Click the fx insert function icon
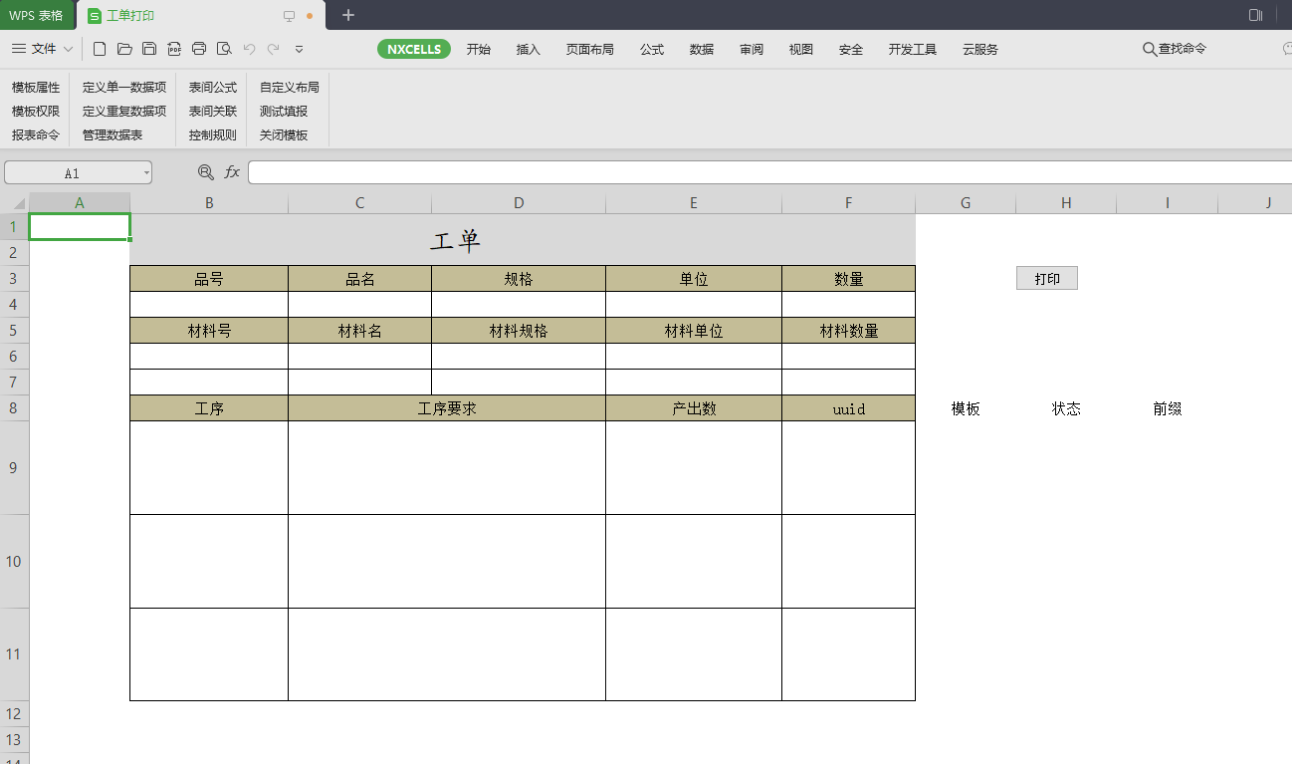 232,172
